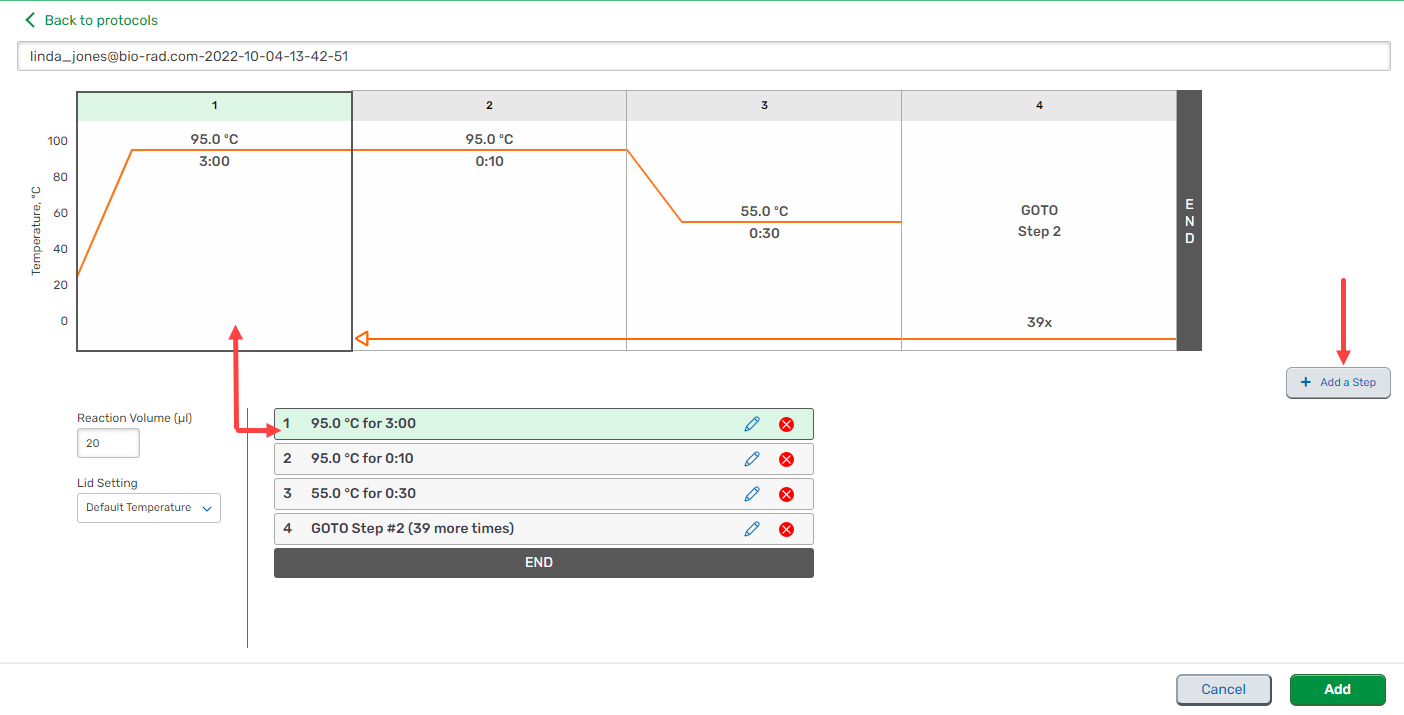1404x715 pixels.
Task: Click the protocol name text field
Action: [x=703, y=57]
